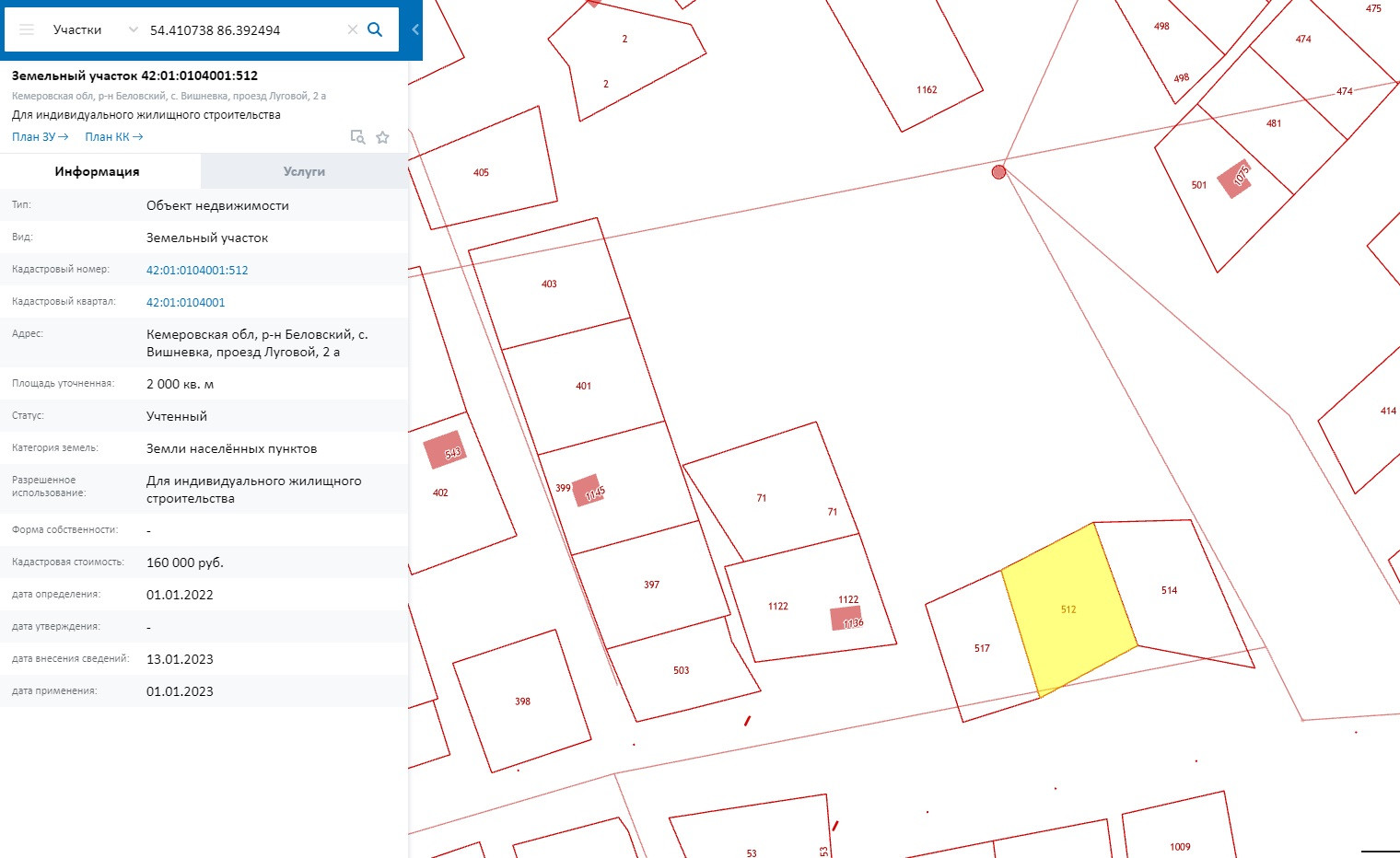Click the parcel title 42:01:0104001:512 heading
This screenshot has width=1400, height=858.
[x=134, y=75]
